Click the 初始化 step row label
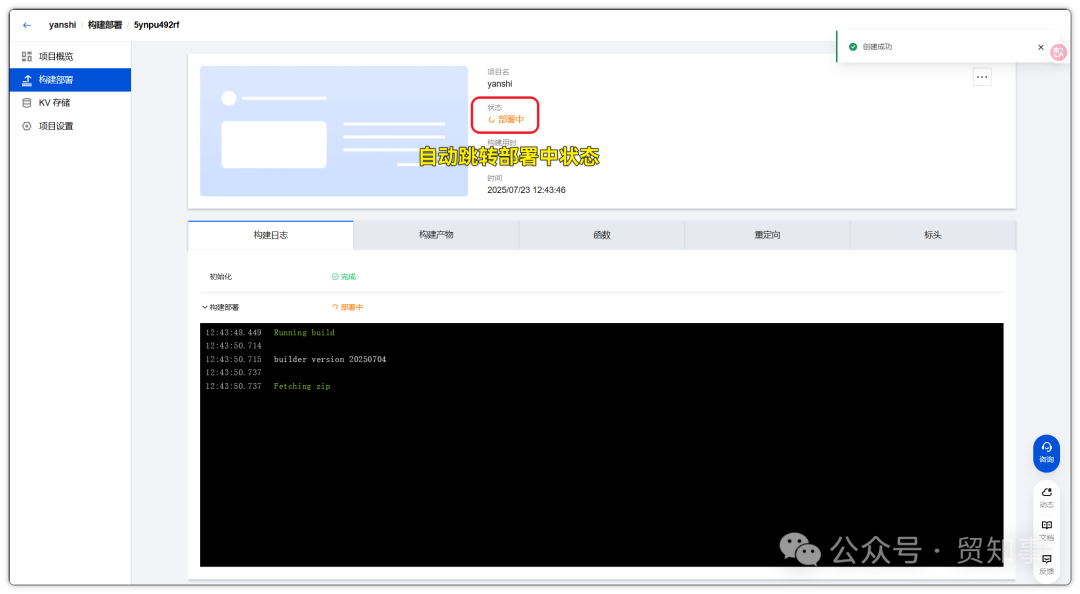Image resolution: width=1080 pixels, height=594 pixels. point(220,277)
